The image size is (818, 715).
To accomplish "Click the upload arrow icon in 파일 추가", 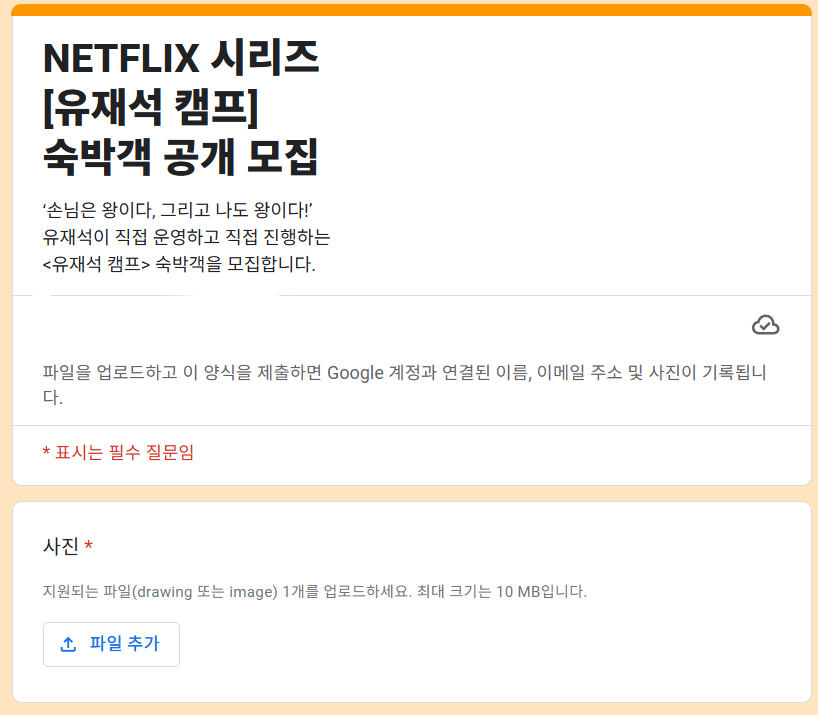I will (68, 644).
